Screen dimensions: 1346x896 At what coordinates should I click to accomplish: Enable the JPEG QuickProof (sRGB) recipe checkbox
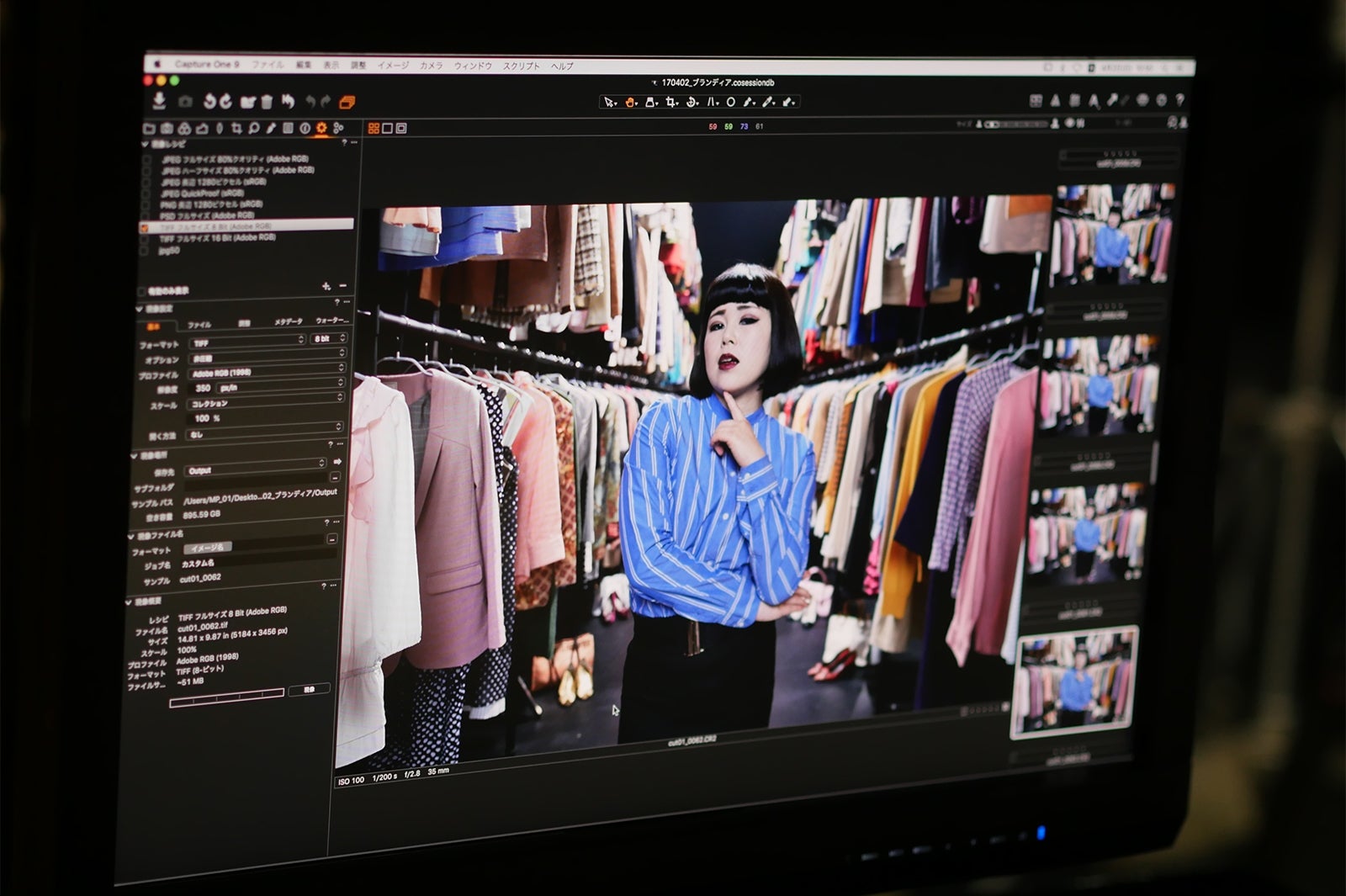[146, 193]
